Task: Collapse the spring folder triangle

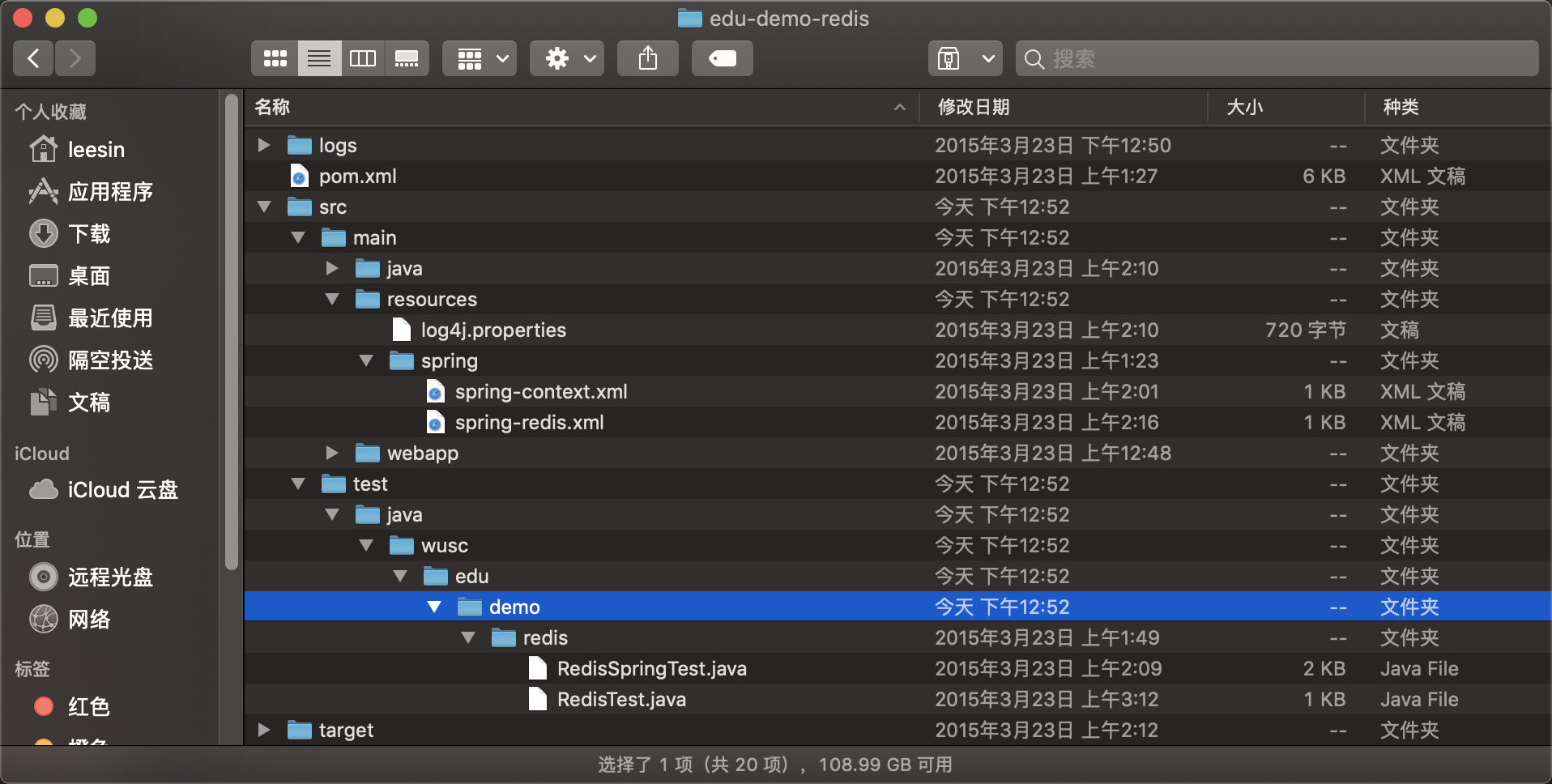Action: (x=366, y=360)
